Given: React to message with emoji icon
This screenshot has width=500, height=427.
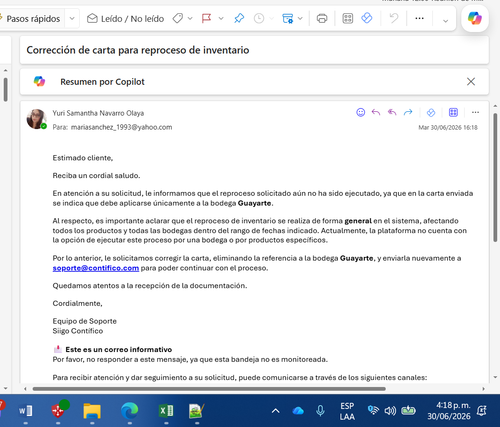Looking at the screenshot, I should pos(361,112).
